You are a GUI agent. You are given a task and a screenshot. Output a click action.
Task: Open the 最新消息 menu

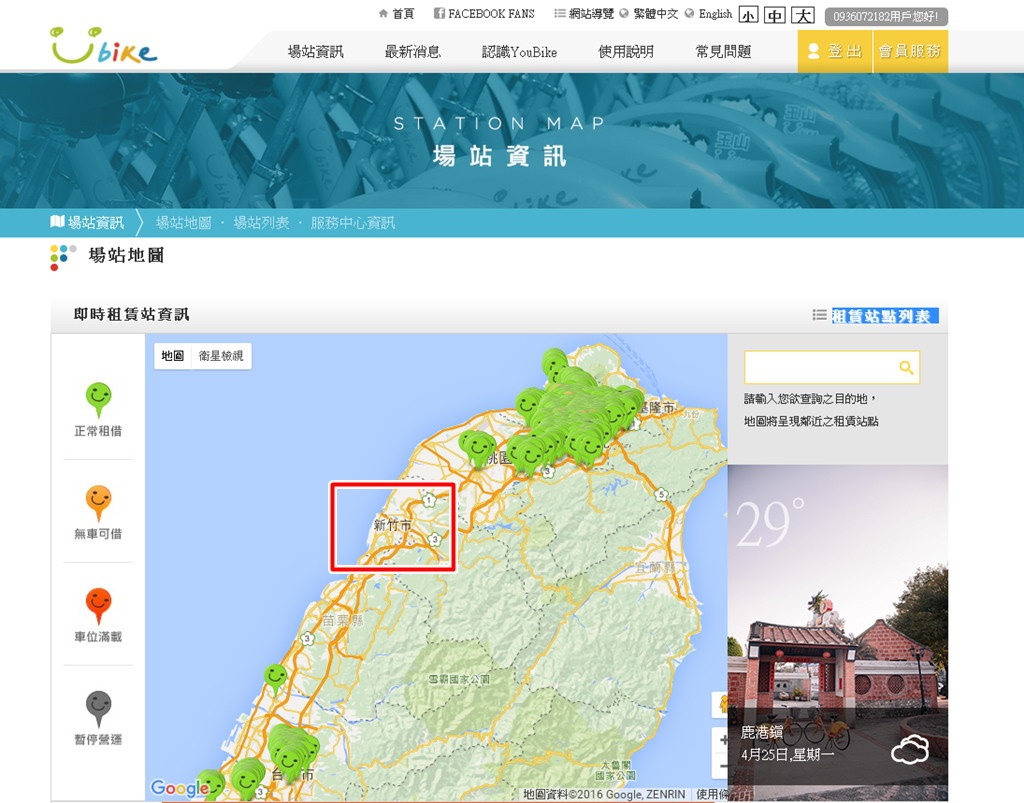pyautogui.click(x=413, y=52)
